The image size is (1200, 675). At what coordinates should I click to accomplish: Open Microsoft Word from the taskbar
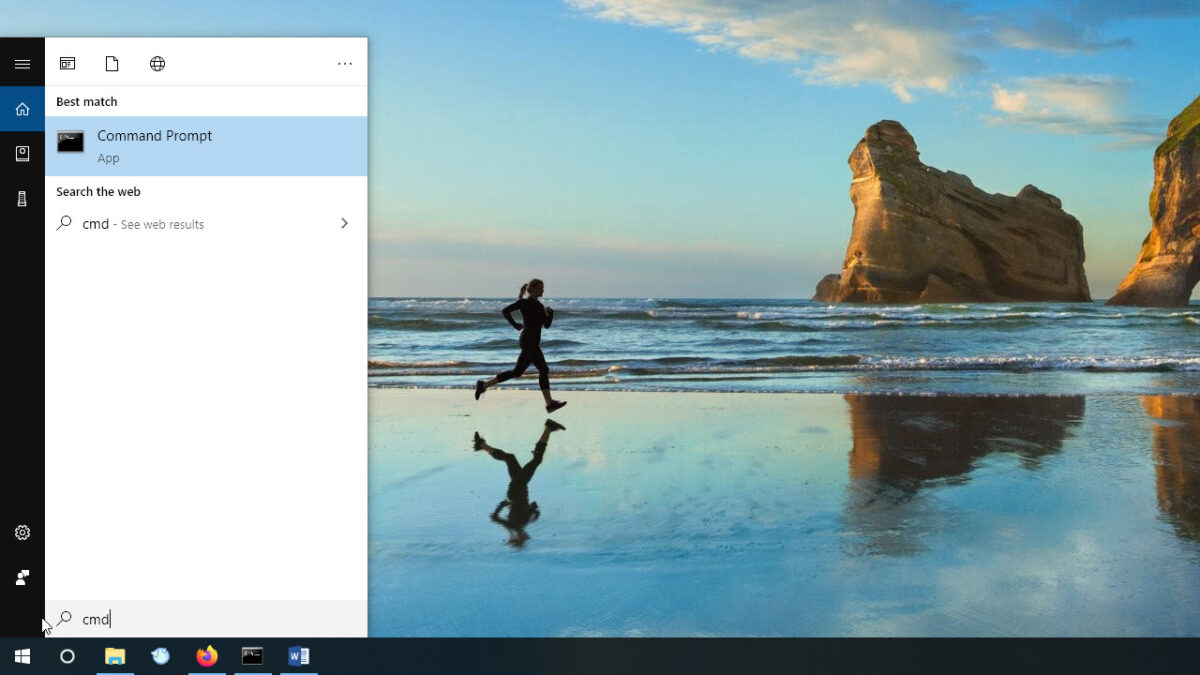297,655
